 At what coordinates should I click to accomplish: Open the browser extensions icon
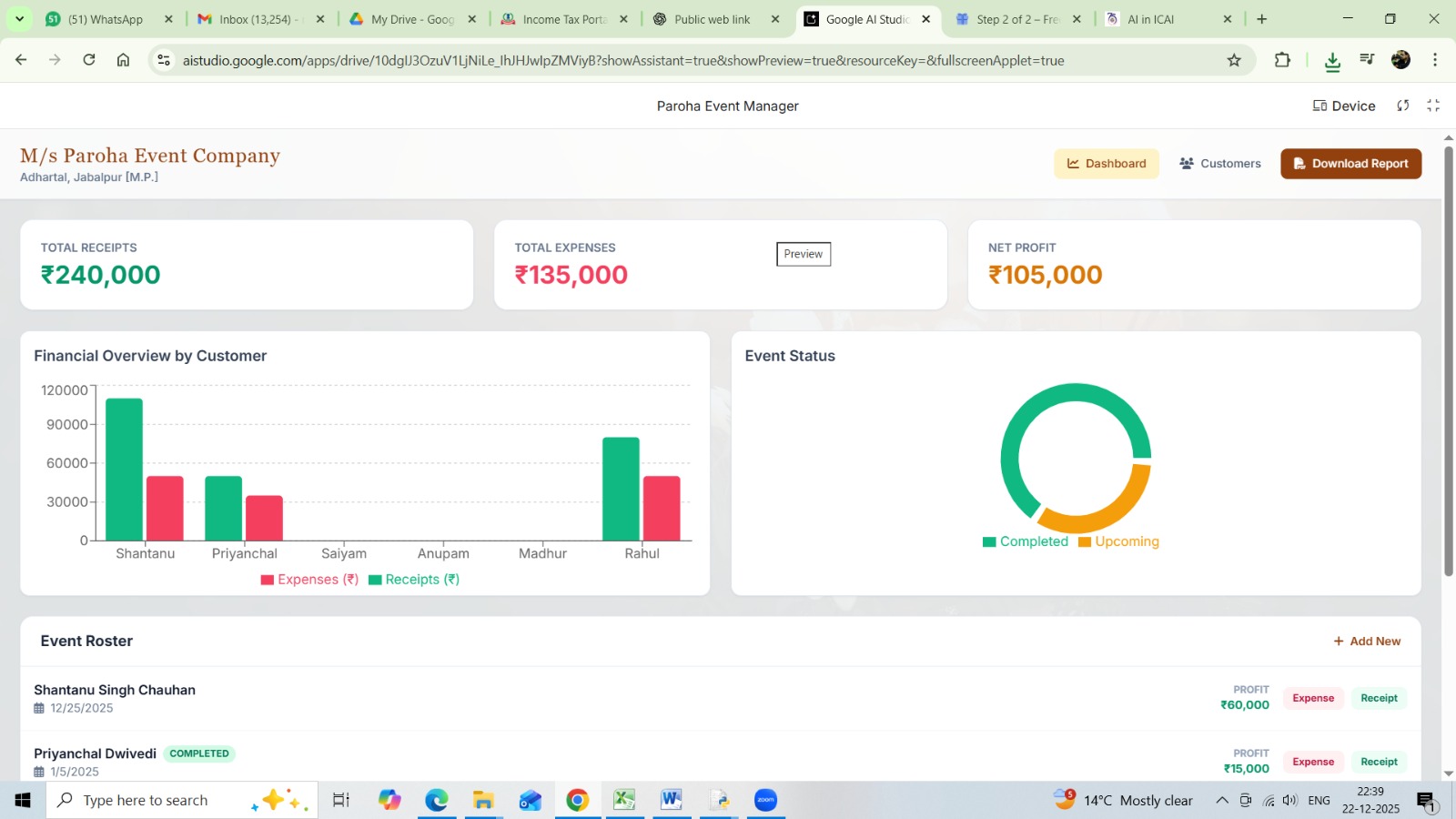tap(1282, 60)
